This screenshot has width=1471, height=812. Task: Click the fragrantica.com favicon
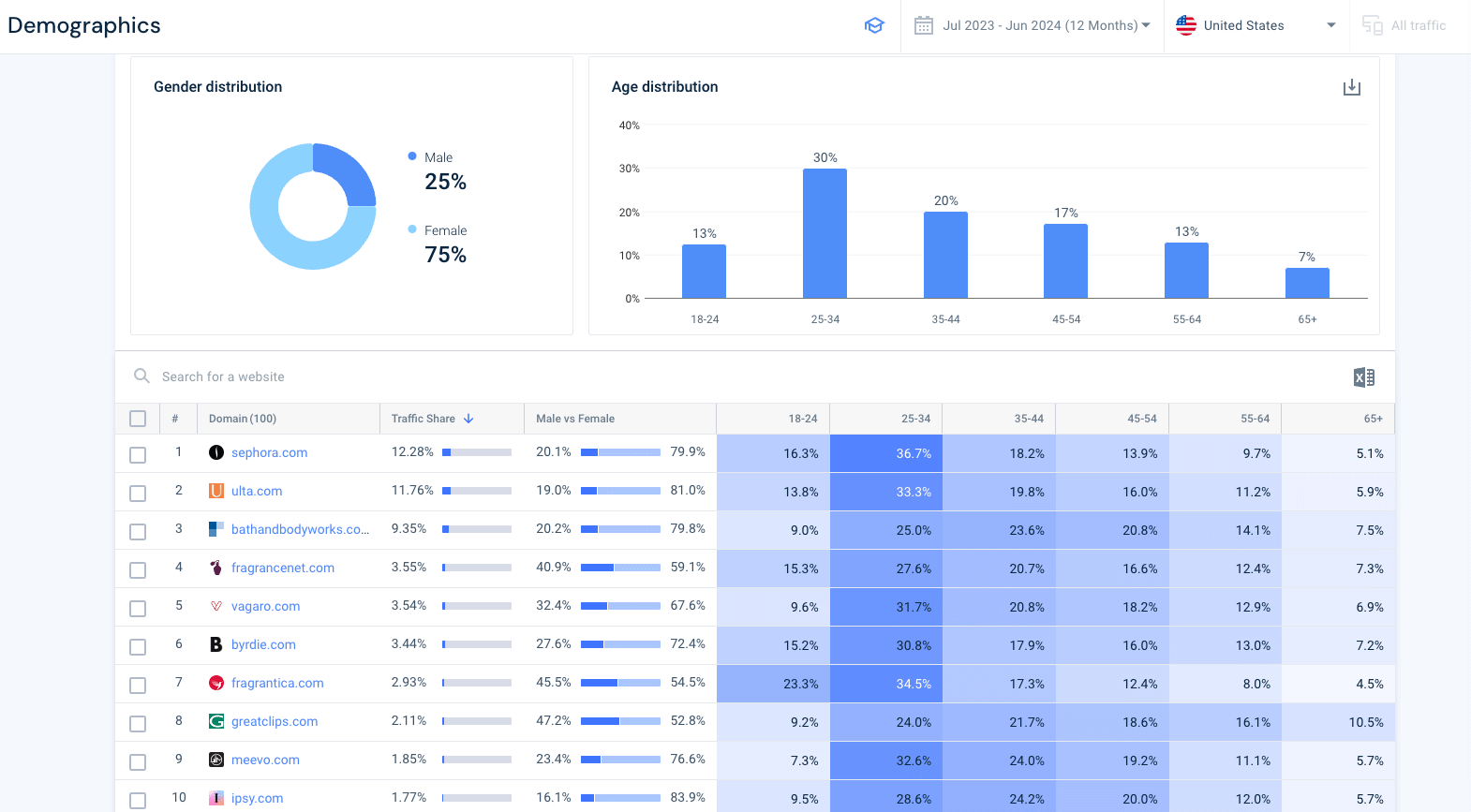click(216, 683)
